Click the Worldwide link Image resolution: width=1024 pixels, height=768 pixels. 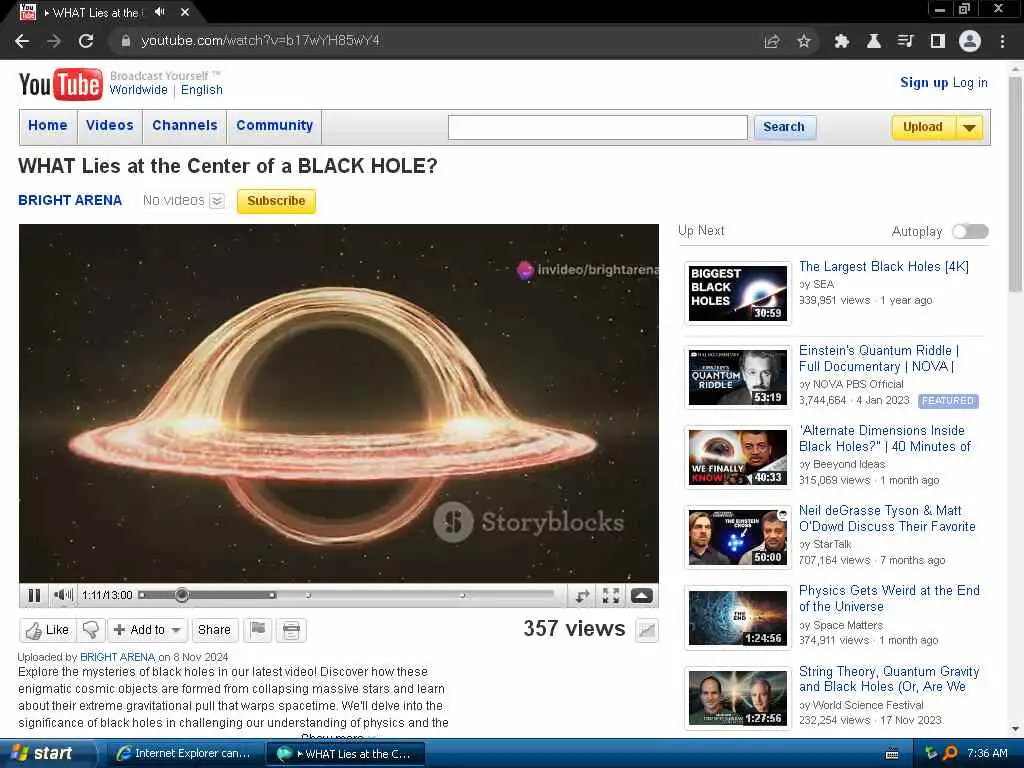tap(138, 90)
